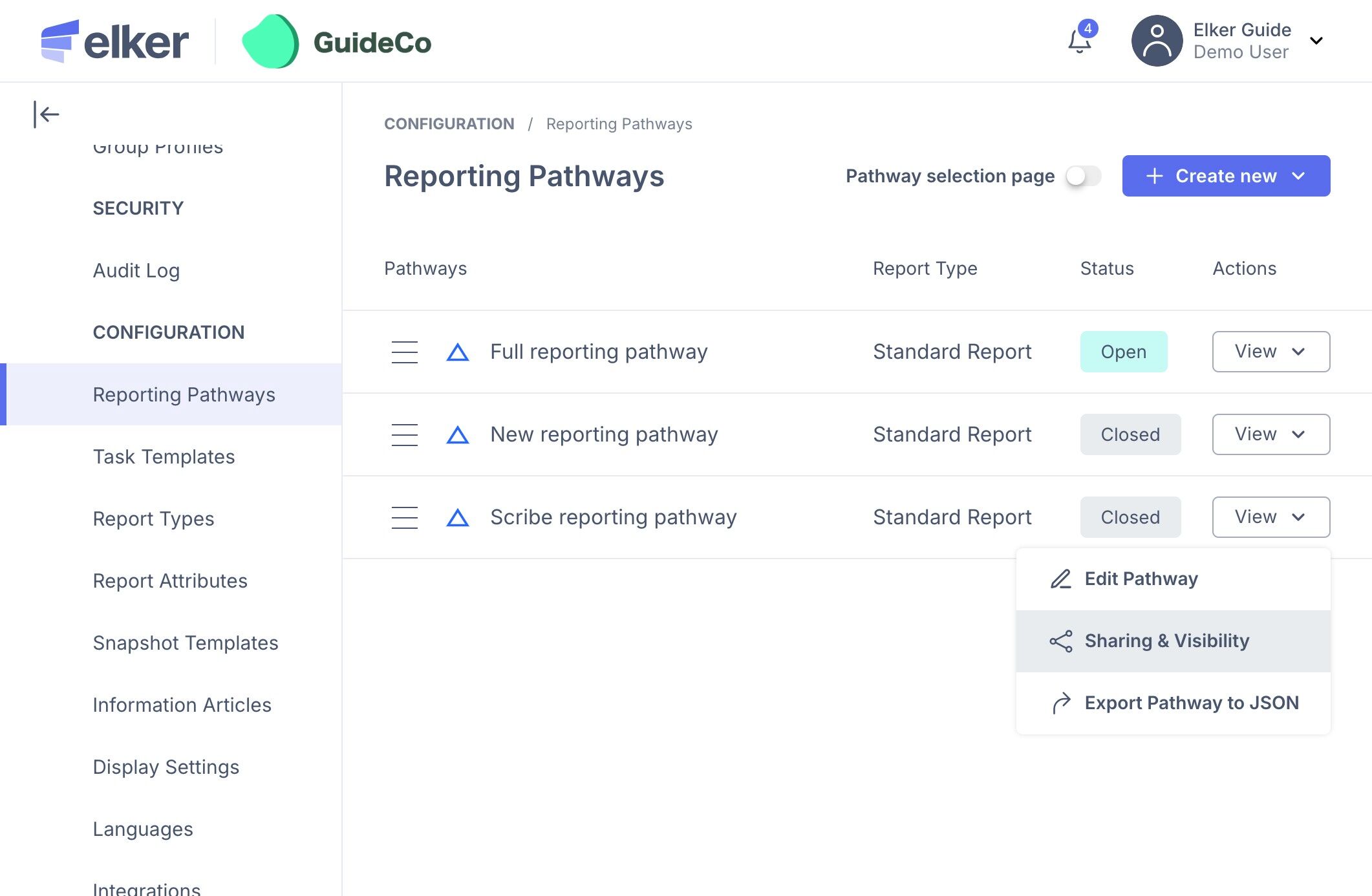Image resolution: width=1372 pixels, height=896 pixels.
Task: Expand View dropdown for New reporting pathway
Action: pos(1270,434)
